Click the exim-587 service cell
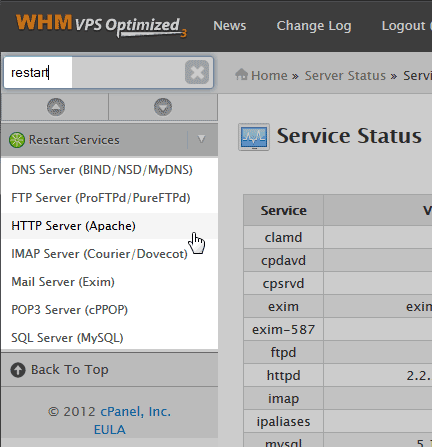432x447 pixels. tap(283, 329)
